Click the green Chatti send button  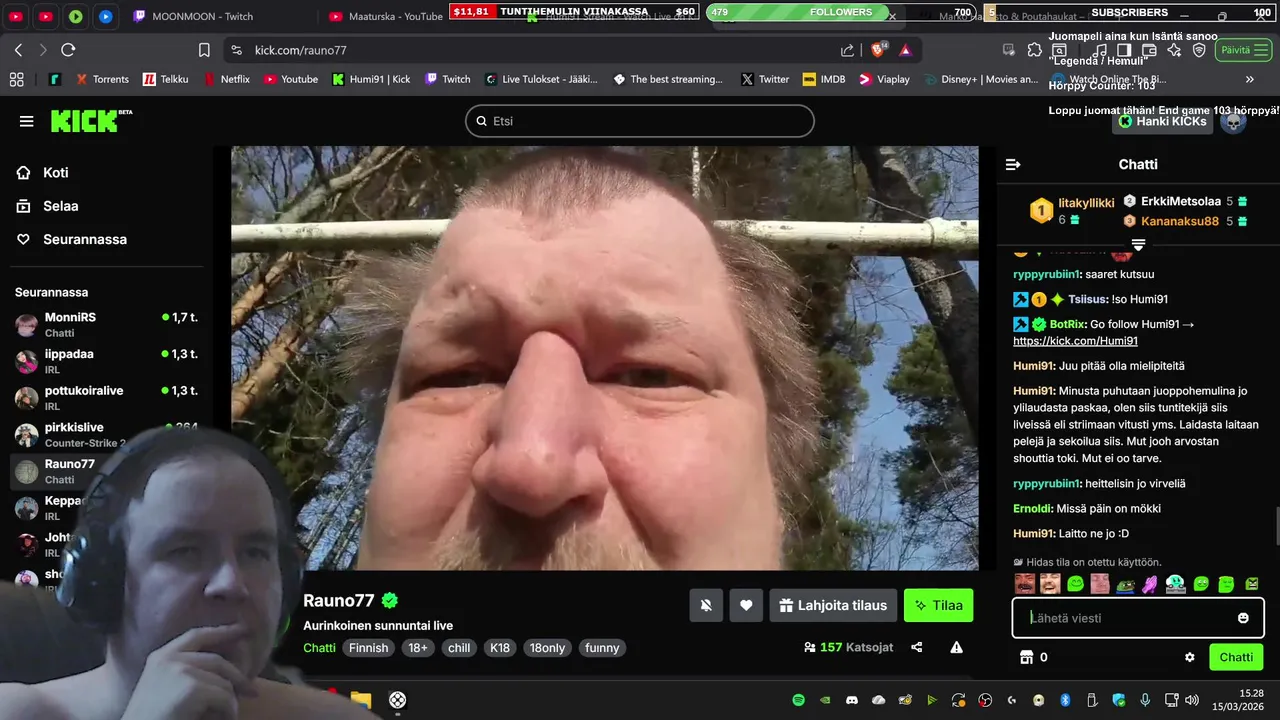tap(1236, 657)
